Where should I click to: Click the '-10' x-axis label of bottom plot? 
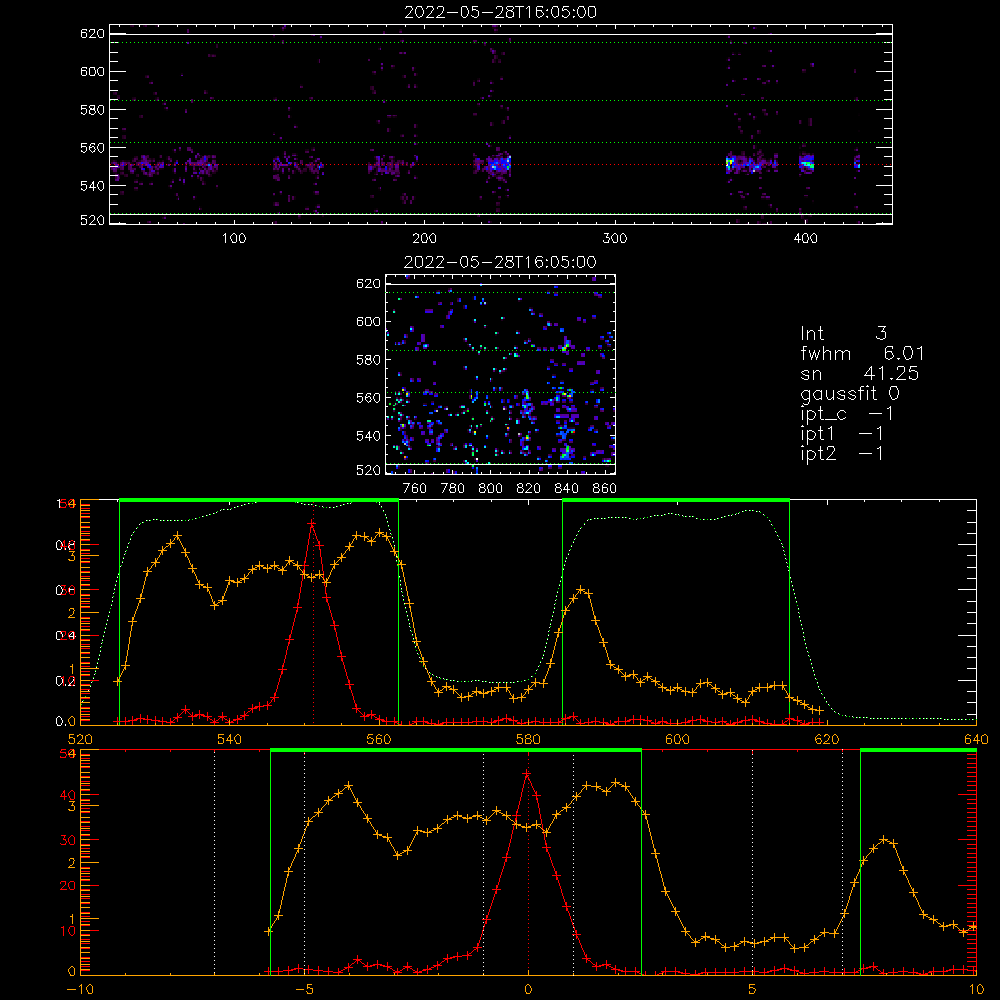click(79, 989)
